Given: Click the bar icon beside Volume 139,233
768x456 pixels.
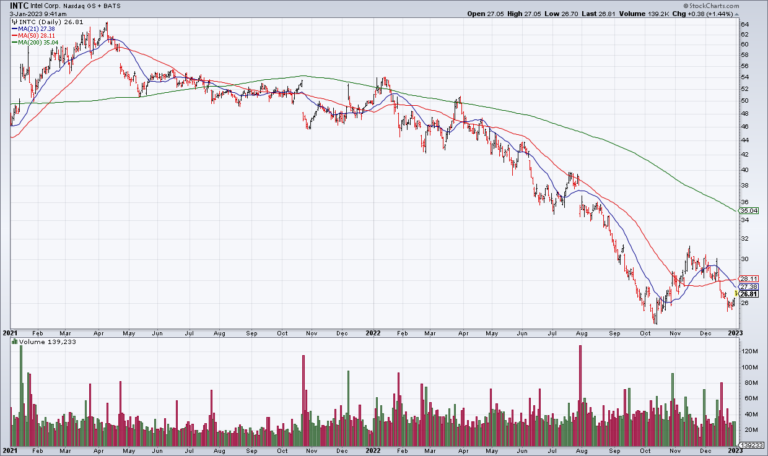Looking at the screenshot, I should coord(15,342).
